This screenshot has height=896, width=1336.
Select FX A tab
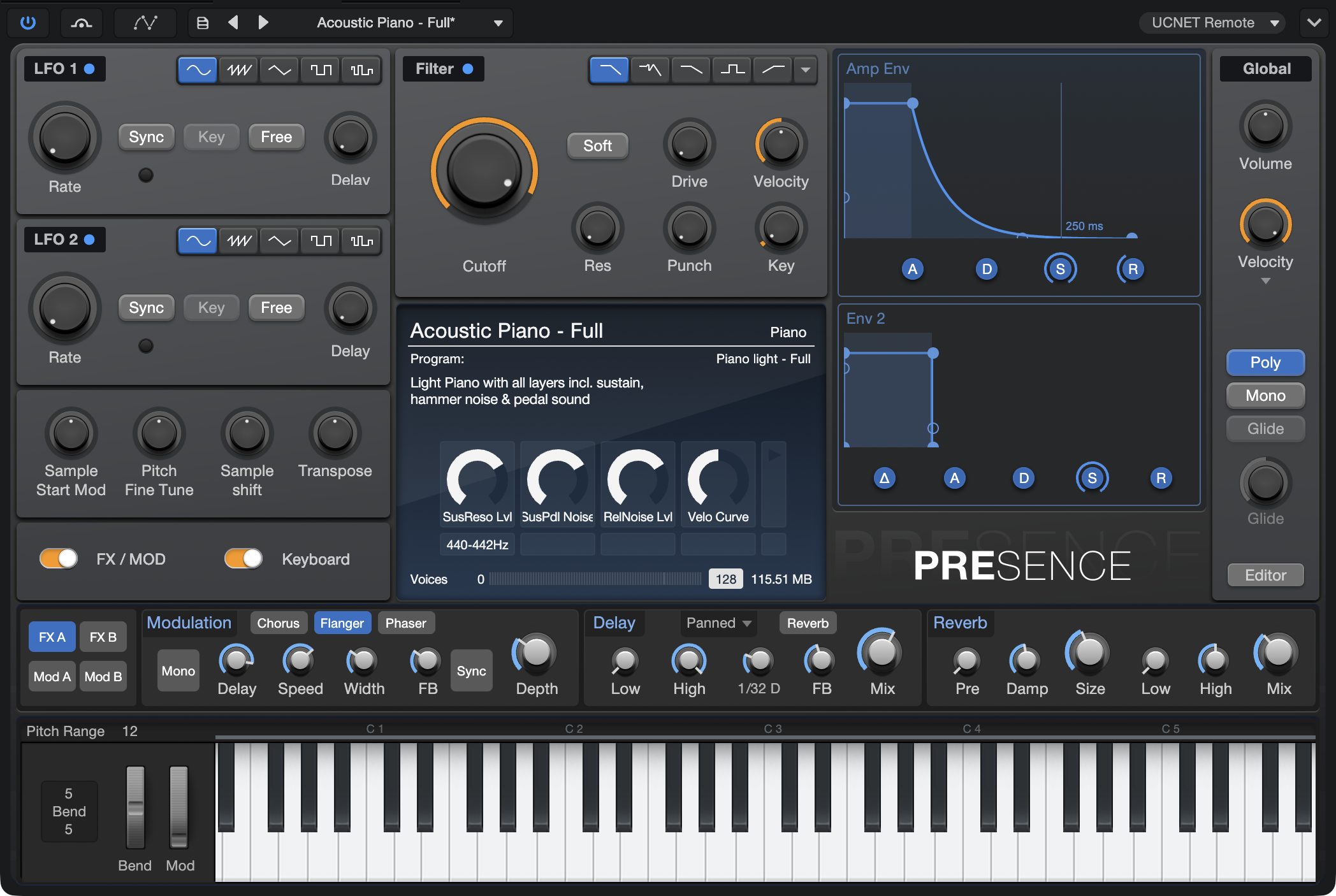[52, 637]
